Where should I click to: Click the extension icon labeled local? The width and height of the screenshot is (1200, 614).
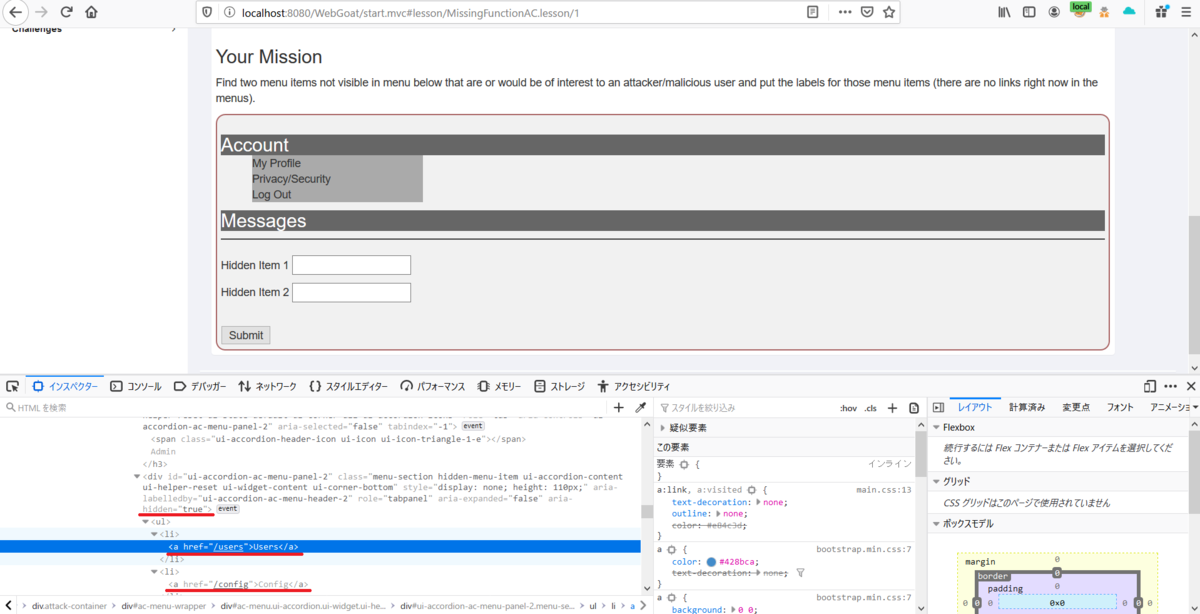1079,10
